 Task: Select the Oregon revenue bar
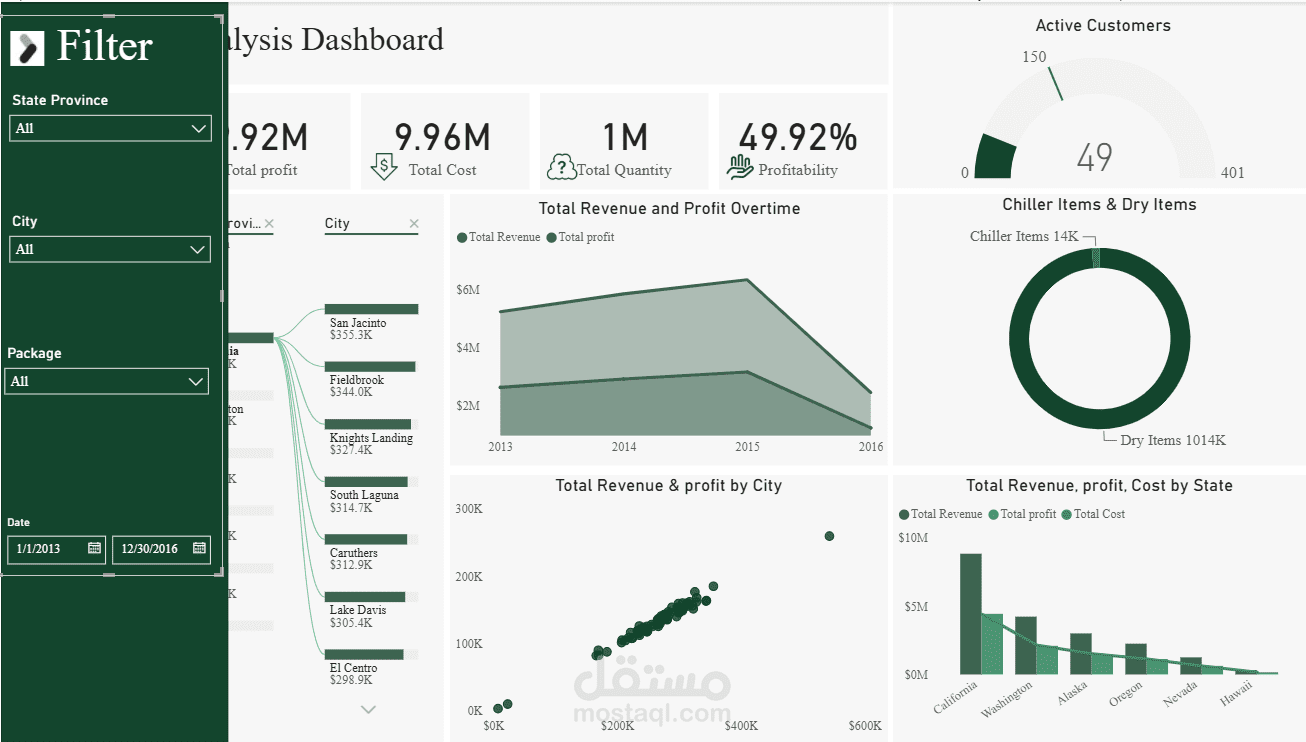(1135, 659)
